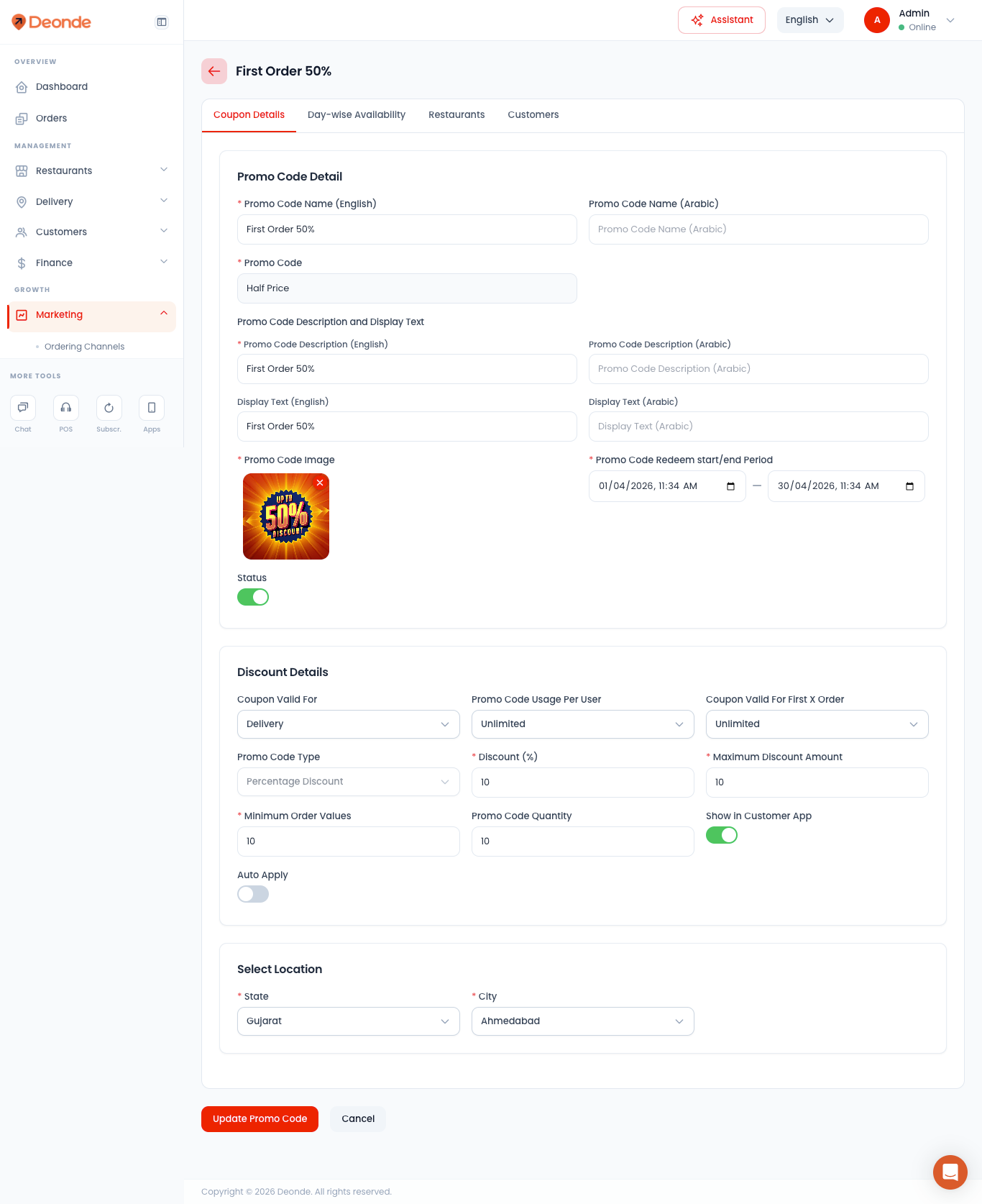Click admin avatar circle
The height and width of the screenshot is (1204, 982).
point(877,20)
